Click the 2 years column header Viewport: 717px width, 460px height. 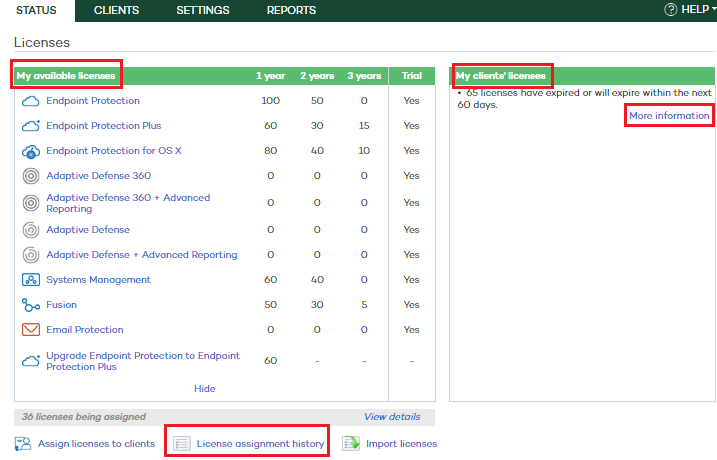click(x=317, y=76)
